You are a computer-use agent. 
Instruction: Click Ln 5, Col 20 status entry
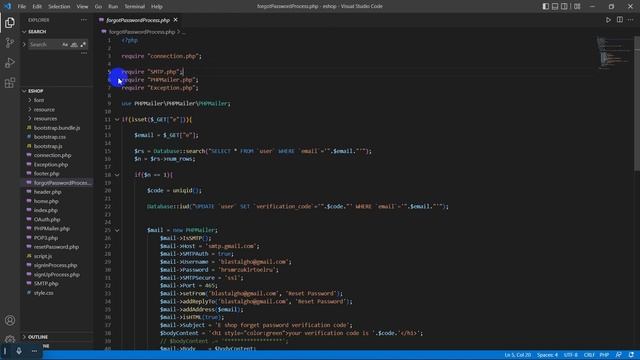(518, 355)
